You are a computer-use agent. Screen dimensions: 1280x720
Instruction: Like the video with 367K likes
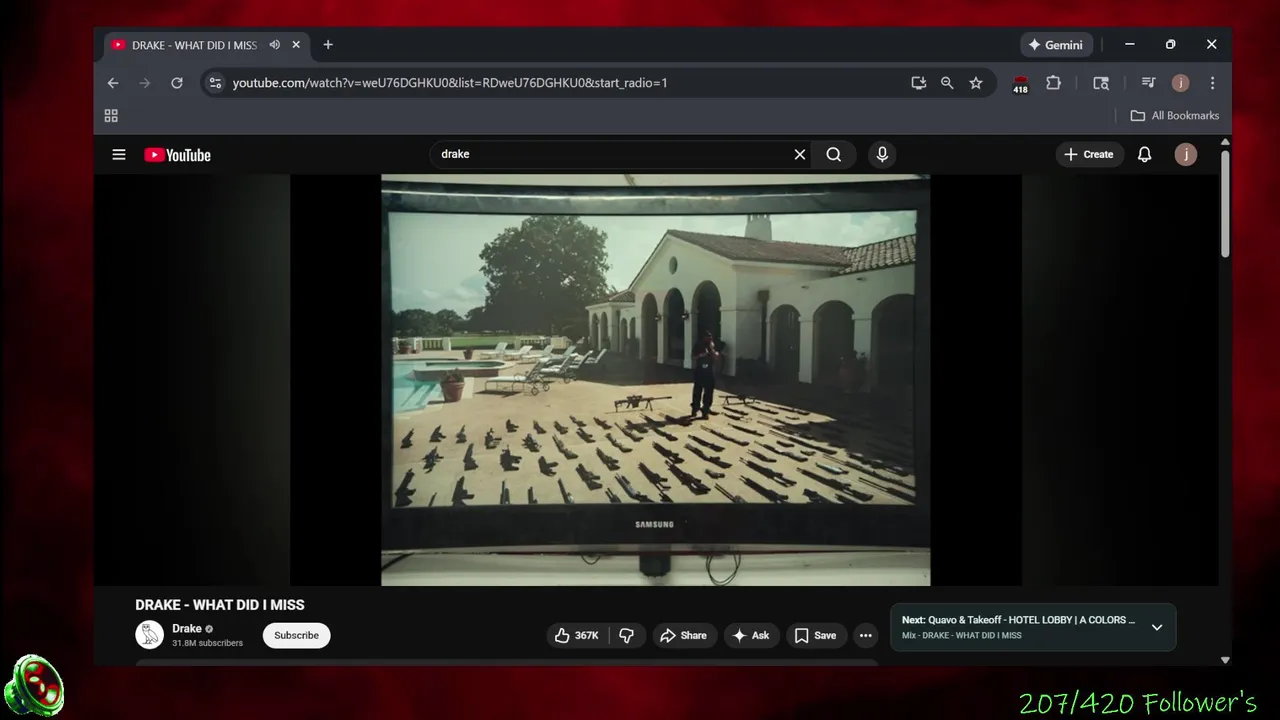[577, 635]
